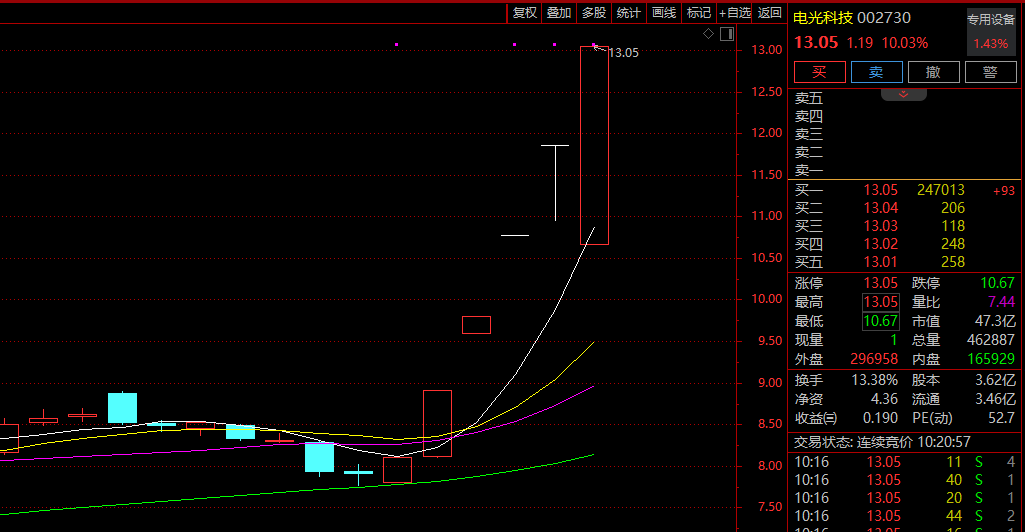Select the tall limit-up candle at 13.05
The width and height of the screenshot is (1025, 532).
point(594,145)
